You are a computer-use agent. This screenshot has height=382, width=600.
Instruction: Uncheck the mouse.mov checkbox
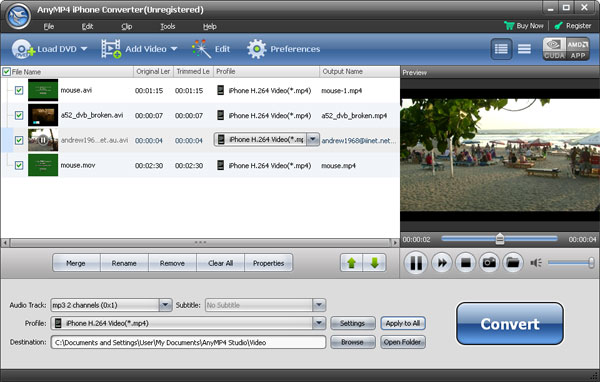pos(19,165)
